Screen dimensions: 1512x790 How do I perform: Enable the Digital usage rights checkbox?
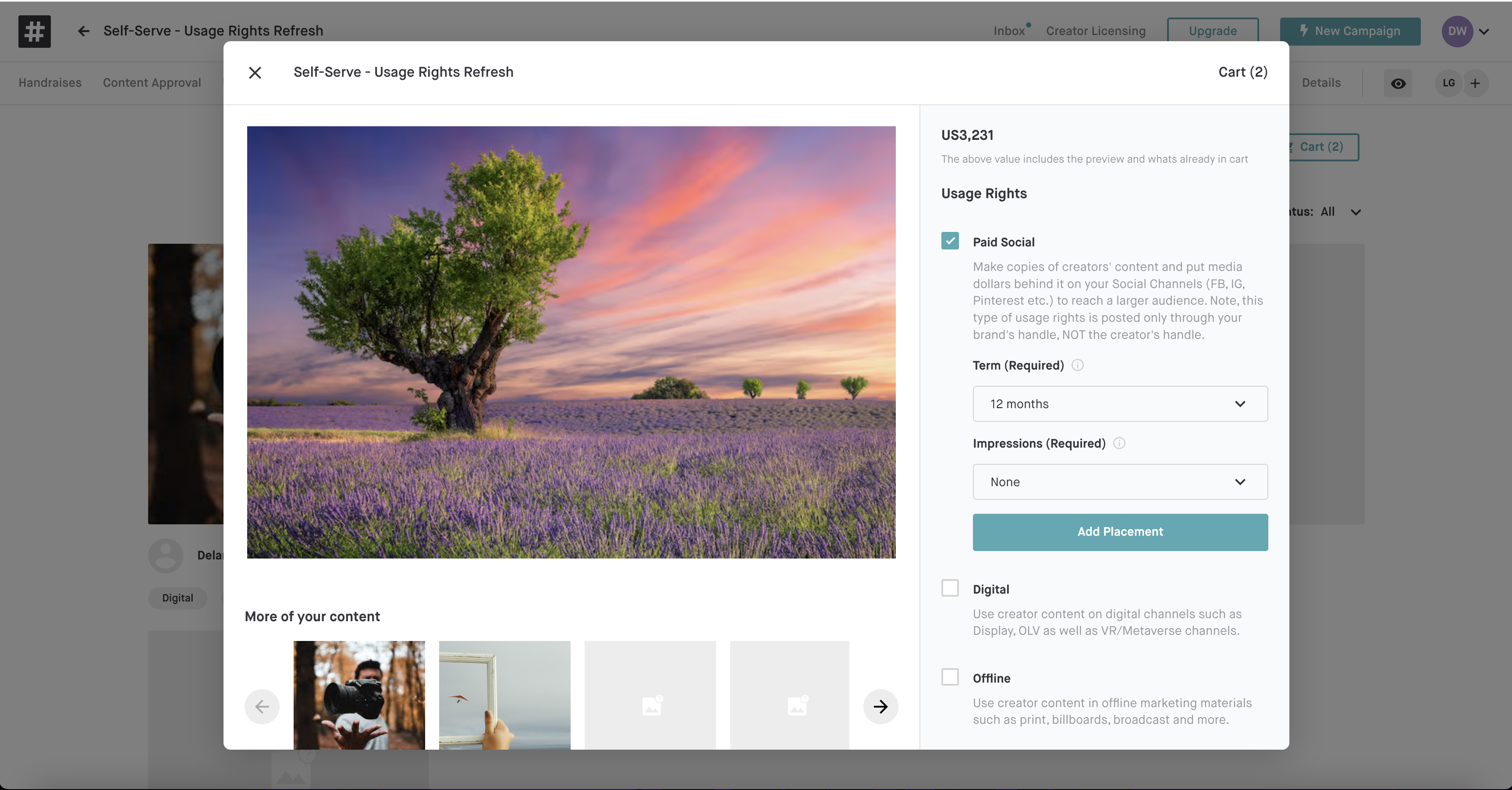point(950,588)
